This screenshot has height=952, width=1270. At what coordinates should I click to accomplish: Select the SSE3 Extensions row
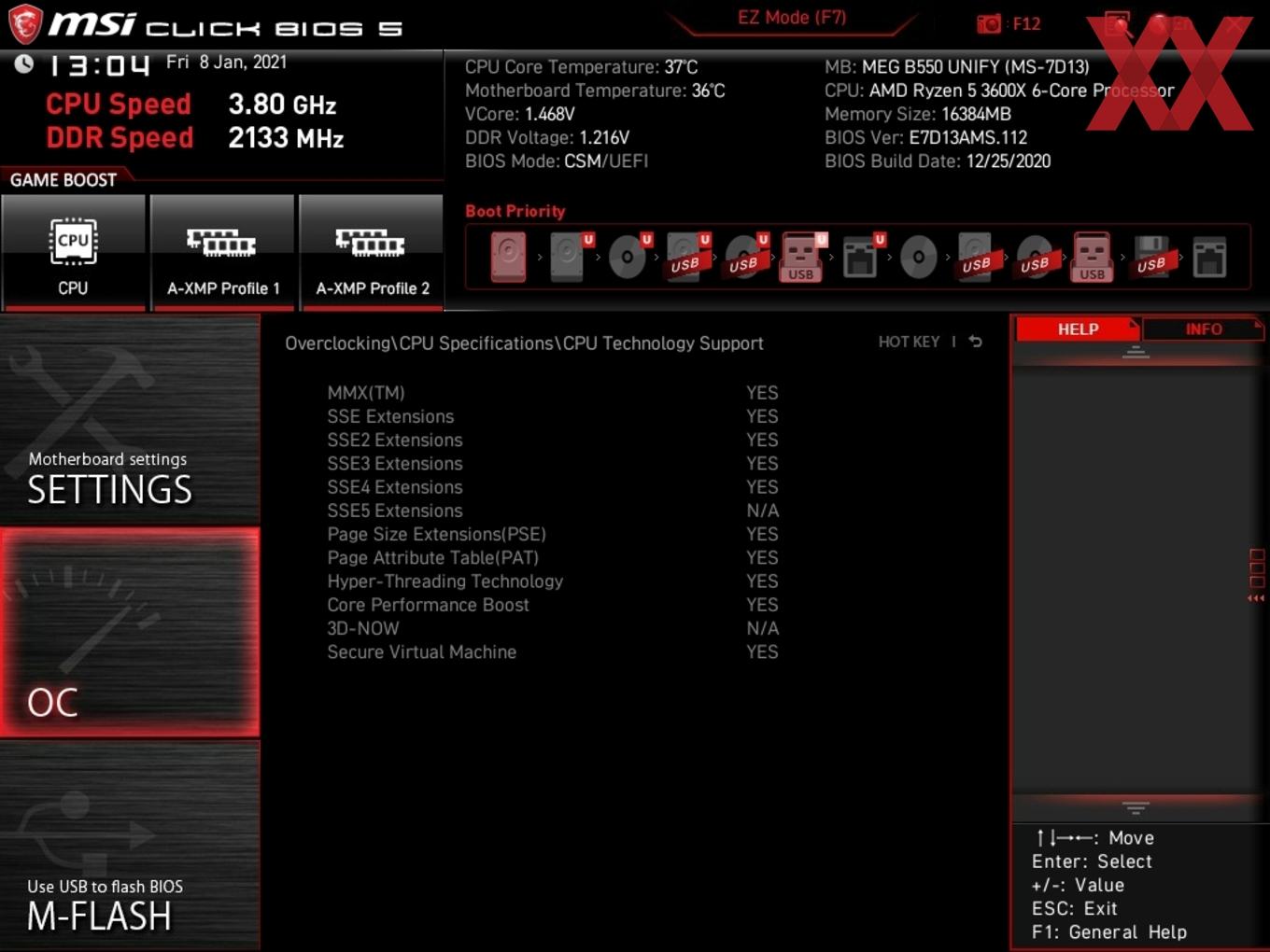pyautogui.click(x=553, y=464)
